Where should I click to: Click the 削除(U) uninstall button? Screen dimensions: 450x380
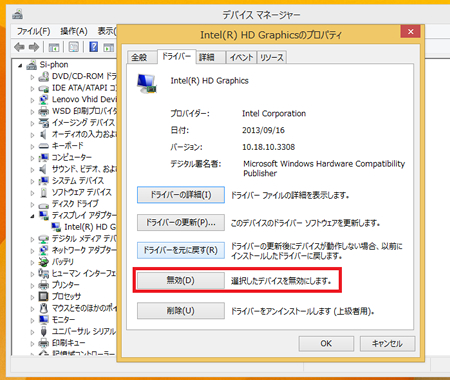click(181, 311)
